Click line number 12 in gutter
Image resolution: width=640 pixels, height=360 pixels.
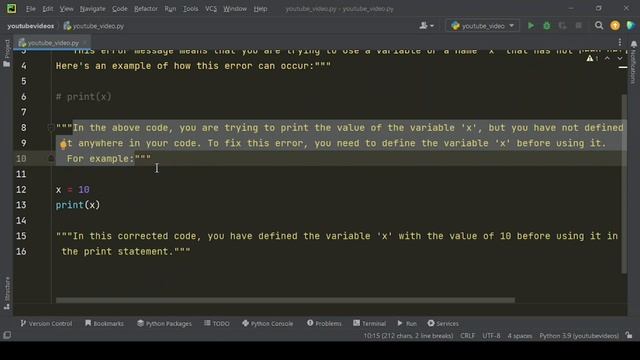pyautogui.click(x=21, y=190)
